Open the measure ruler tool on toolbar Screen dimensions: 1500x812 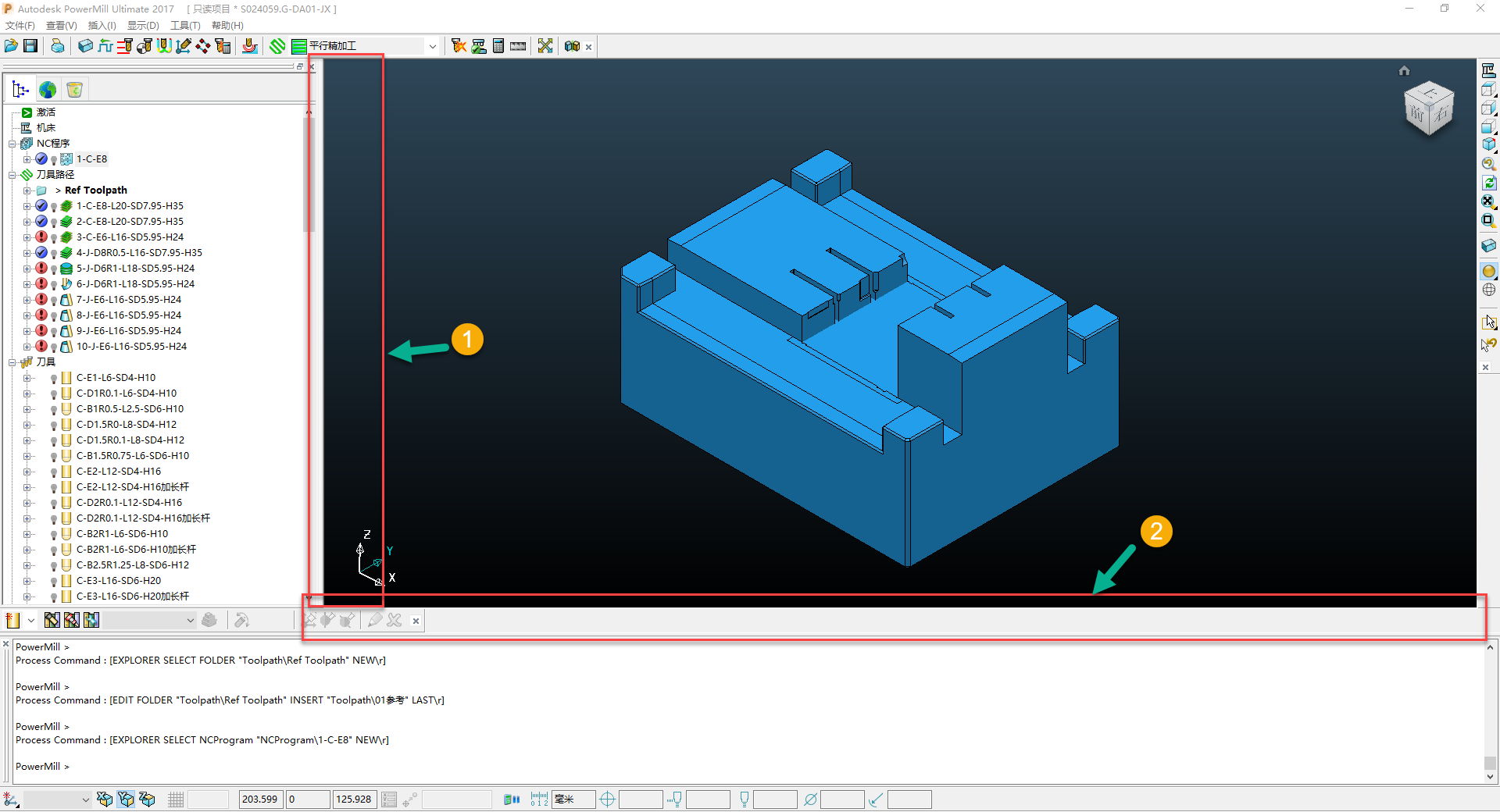coord(518,46)
